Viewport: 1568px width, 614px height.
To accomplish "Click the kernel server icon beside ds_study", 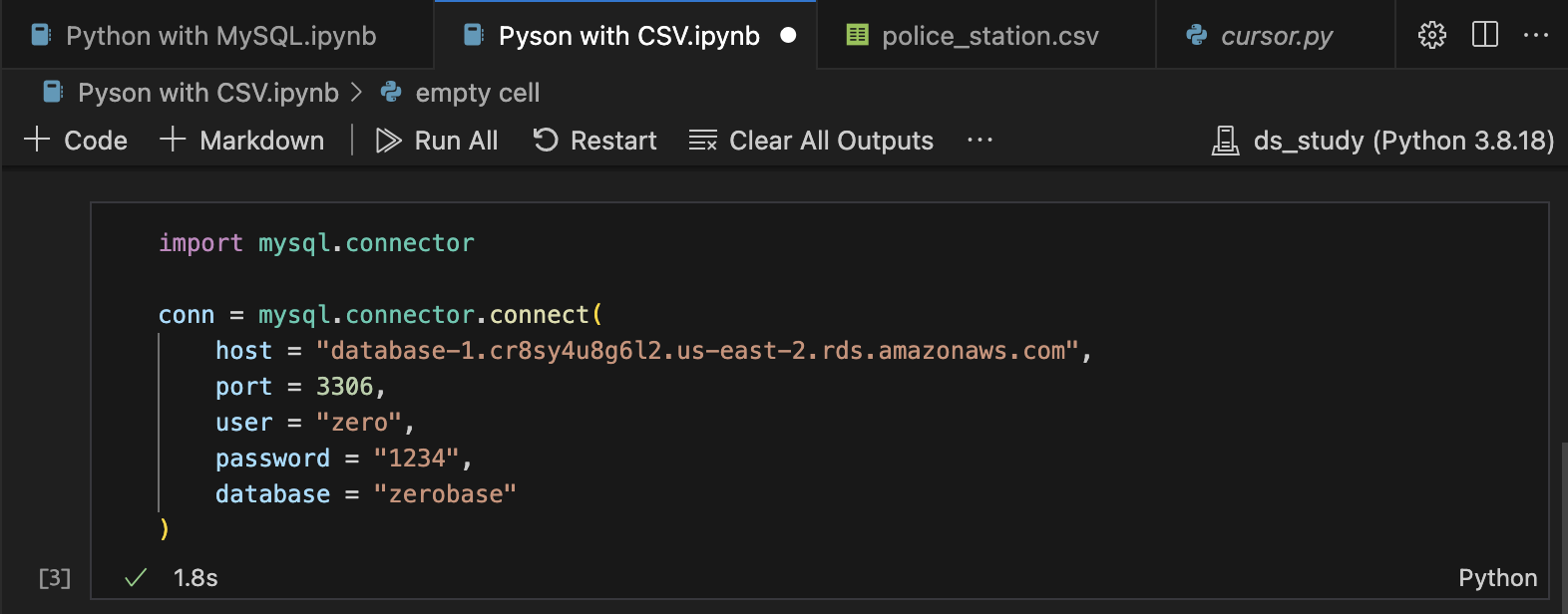I will [1225, 141].
